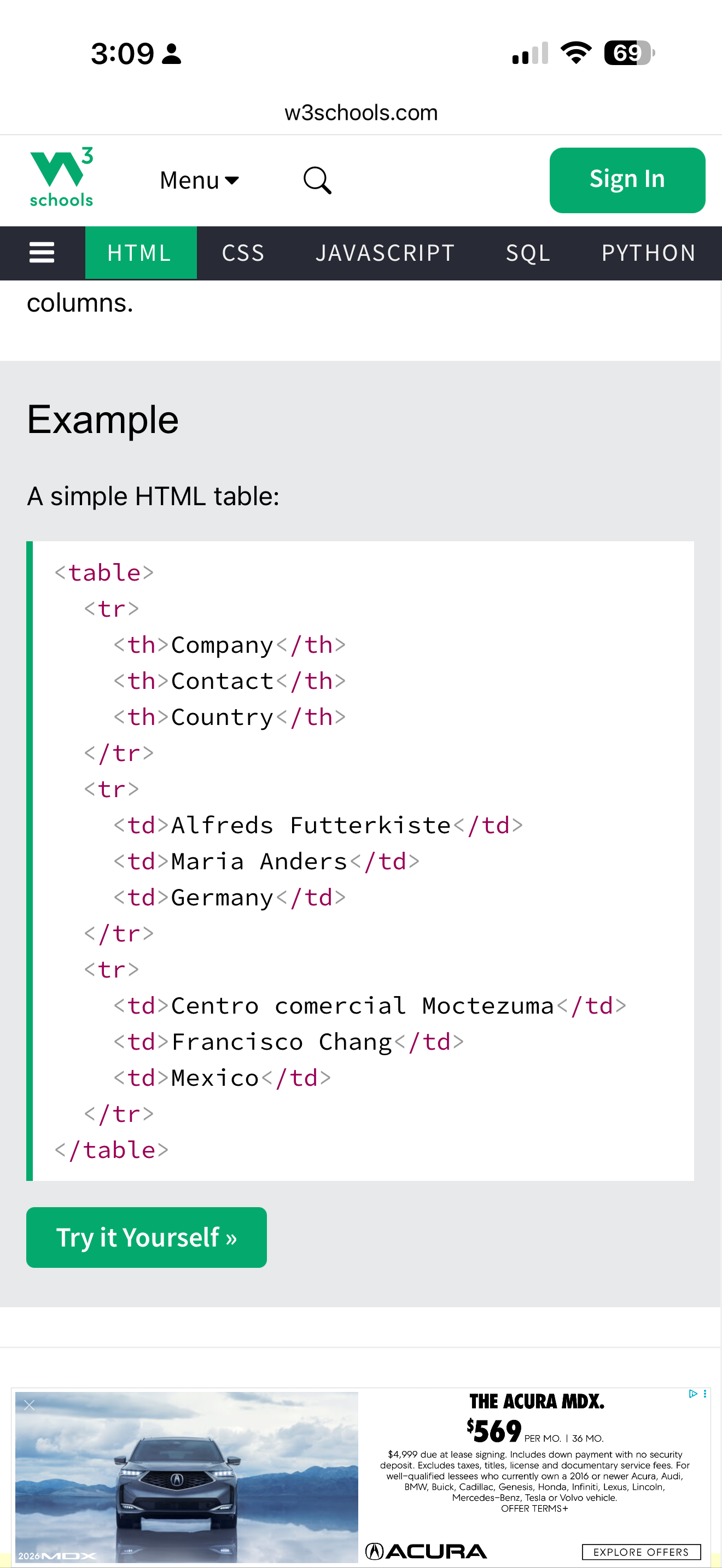Click Try it Yourself button
This screenshot has height=1568, width=722.
[x=146, y=1237]
